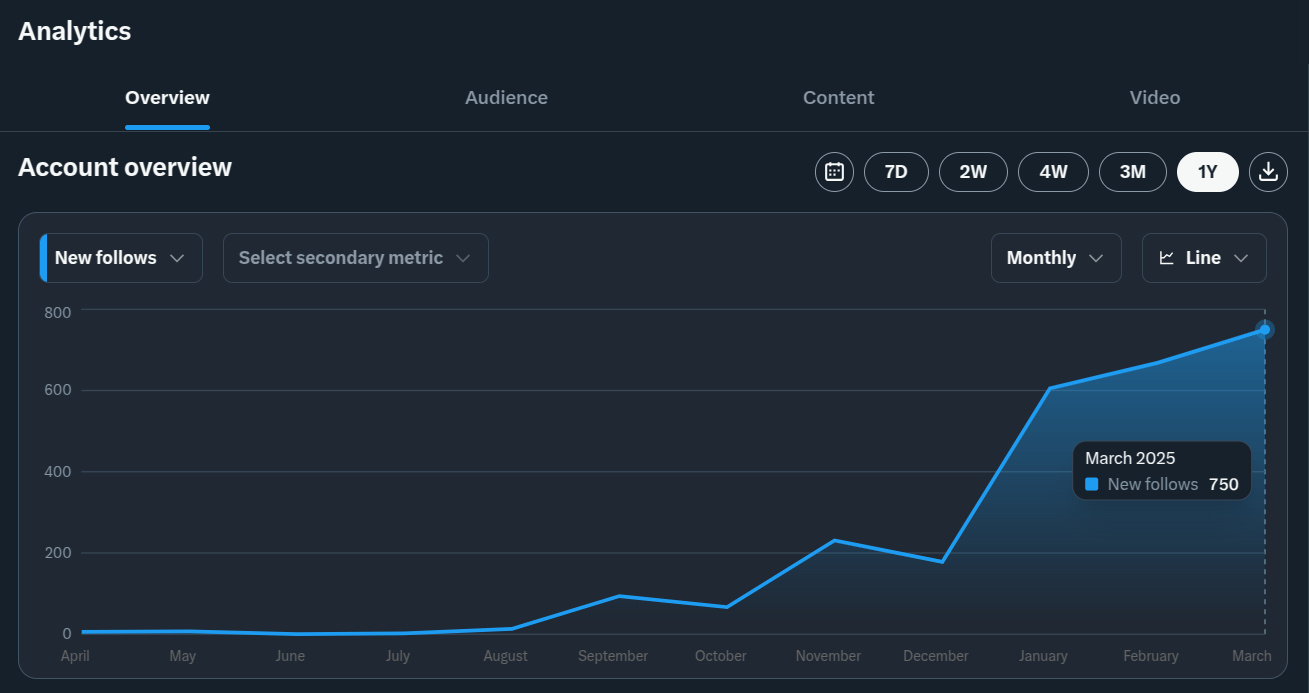The width and height of the screenshot is (1309, 693).
Task: Click the blue square legend icon in tooltip
Action: [1092, 484]
